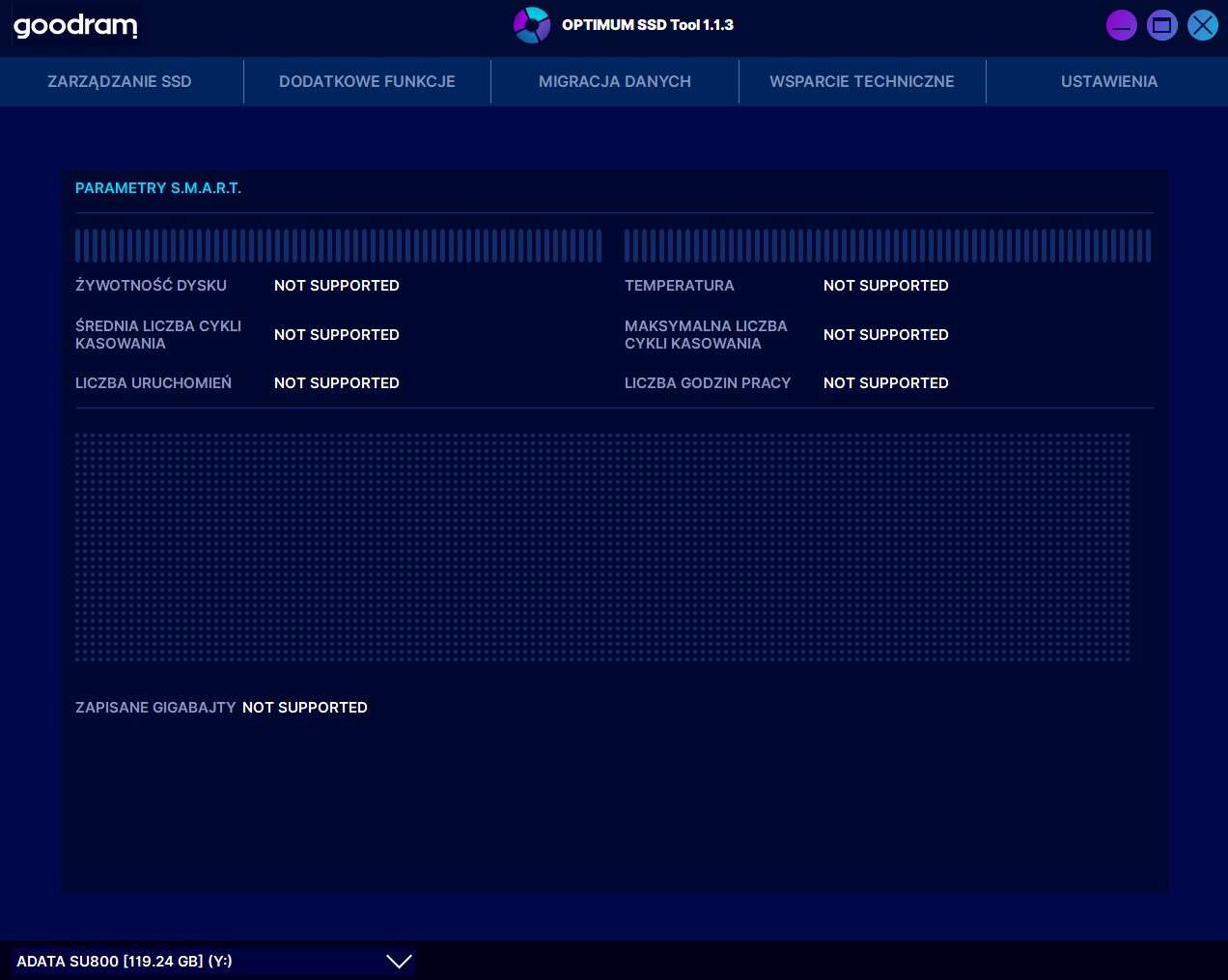Screen dimensions: 1228x980
Task: Go to the MIGRACJA DANYCH tab
Action: click(614, 81)
